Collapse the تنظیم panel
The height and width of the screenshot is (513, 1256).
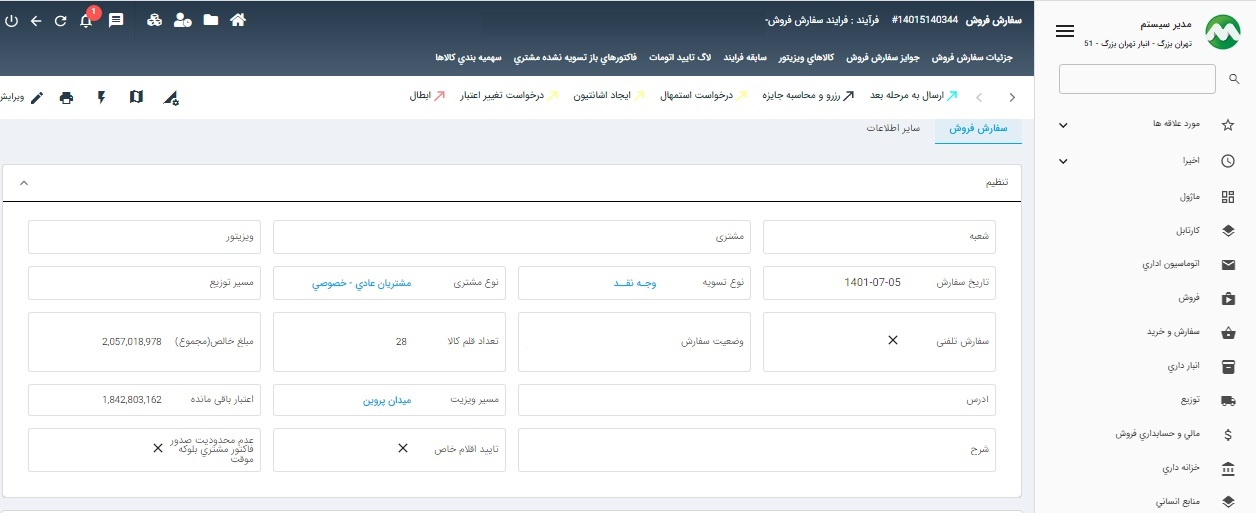click(24, 183)
